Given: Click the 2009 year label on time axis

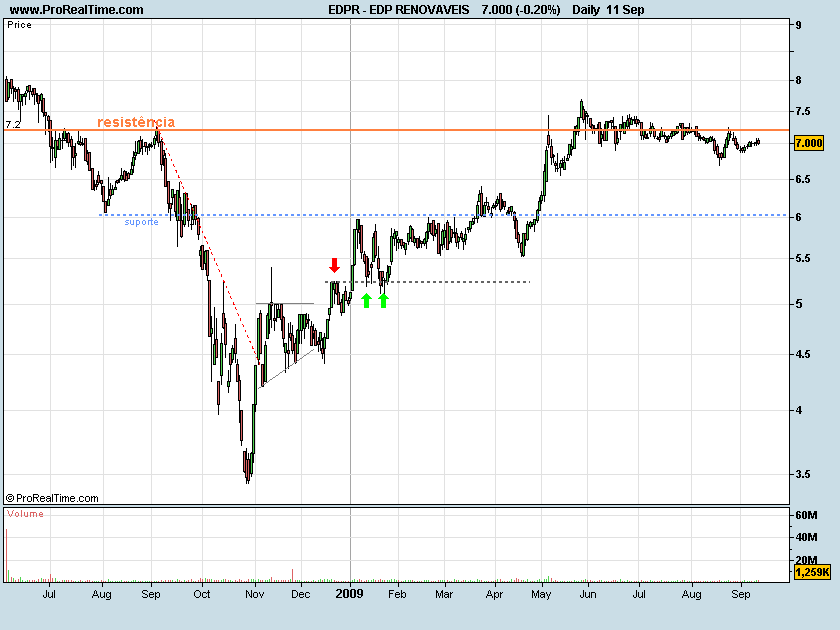Looking at the screenshot, I should point(349,594).
